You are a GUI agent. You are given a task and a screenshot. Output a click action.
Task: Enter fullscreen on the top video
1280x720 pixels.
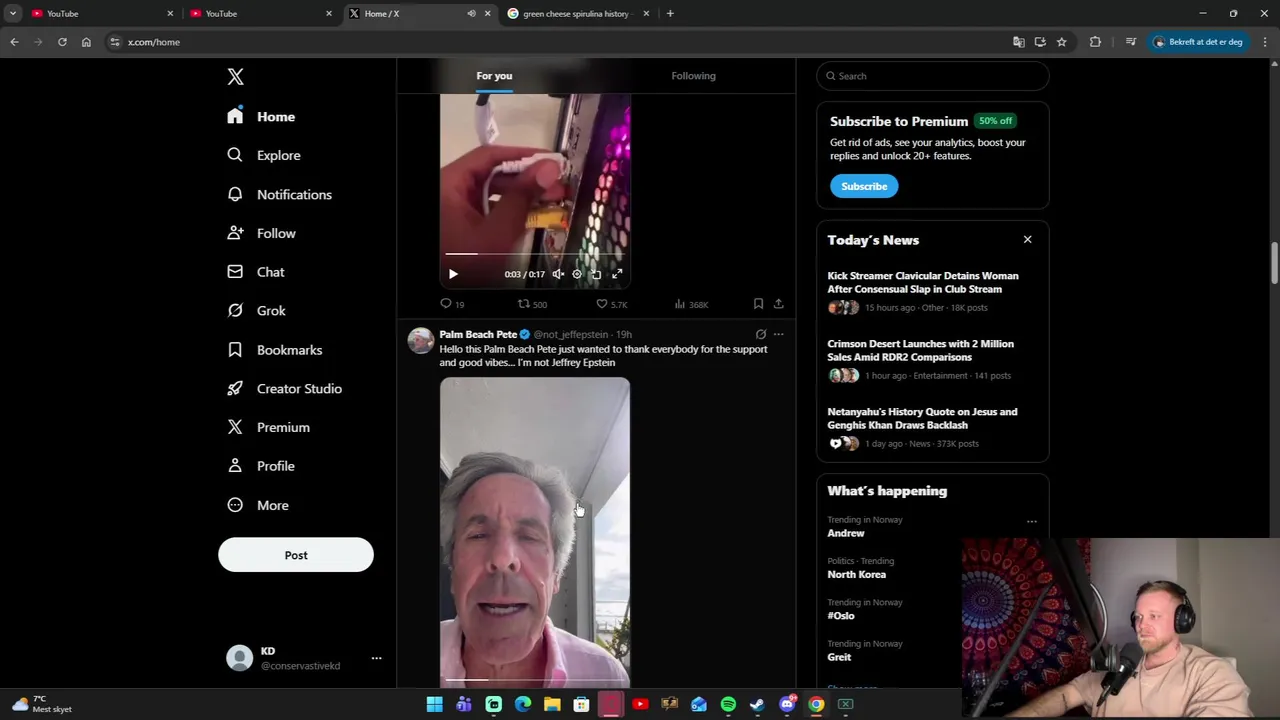(x=617, y=274)
